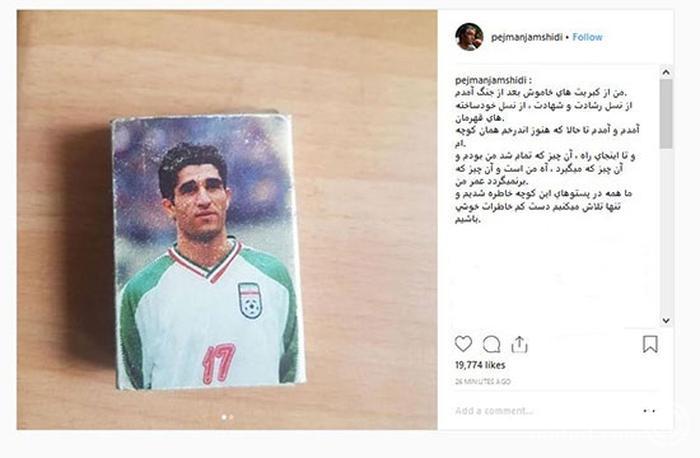
Task: Click the caption scrollbar thumb
Action: (666, 114)
